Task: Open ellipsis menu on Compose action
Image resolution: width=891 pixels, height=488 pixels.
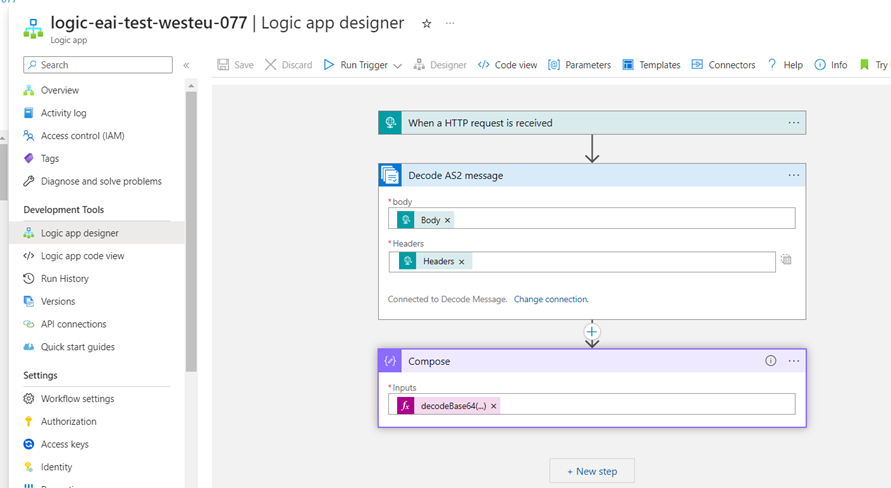Action: 794,361
